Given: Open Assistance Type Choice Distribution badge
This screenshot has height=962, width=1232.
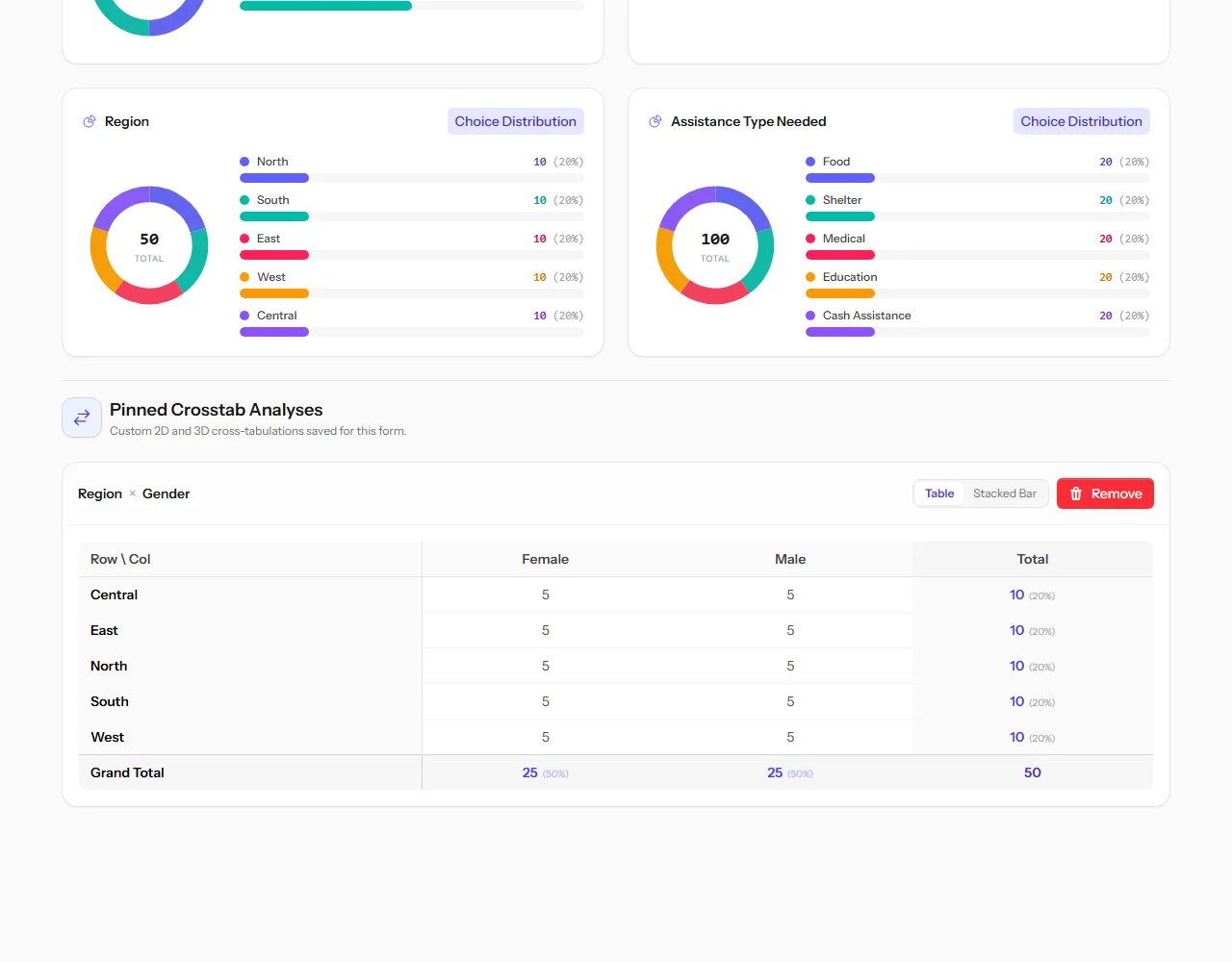Looking at the screenshot, I should coord(1082,121).
